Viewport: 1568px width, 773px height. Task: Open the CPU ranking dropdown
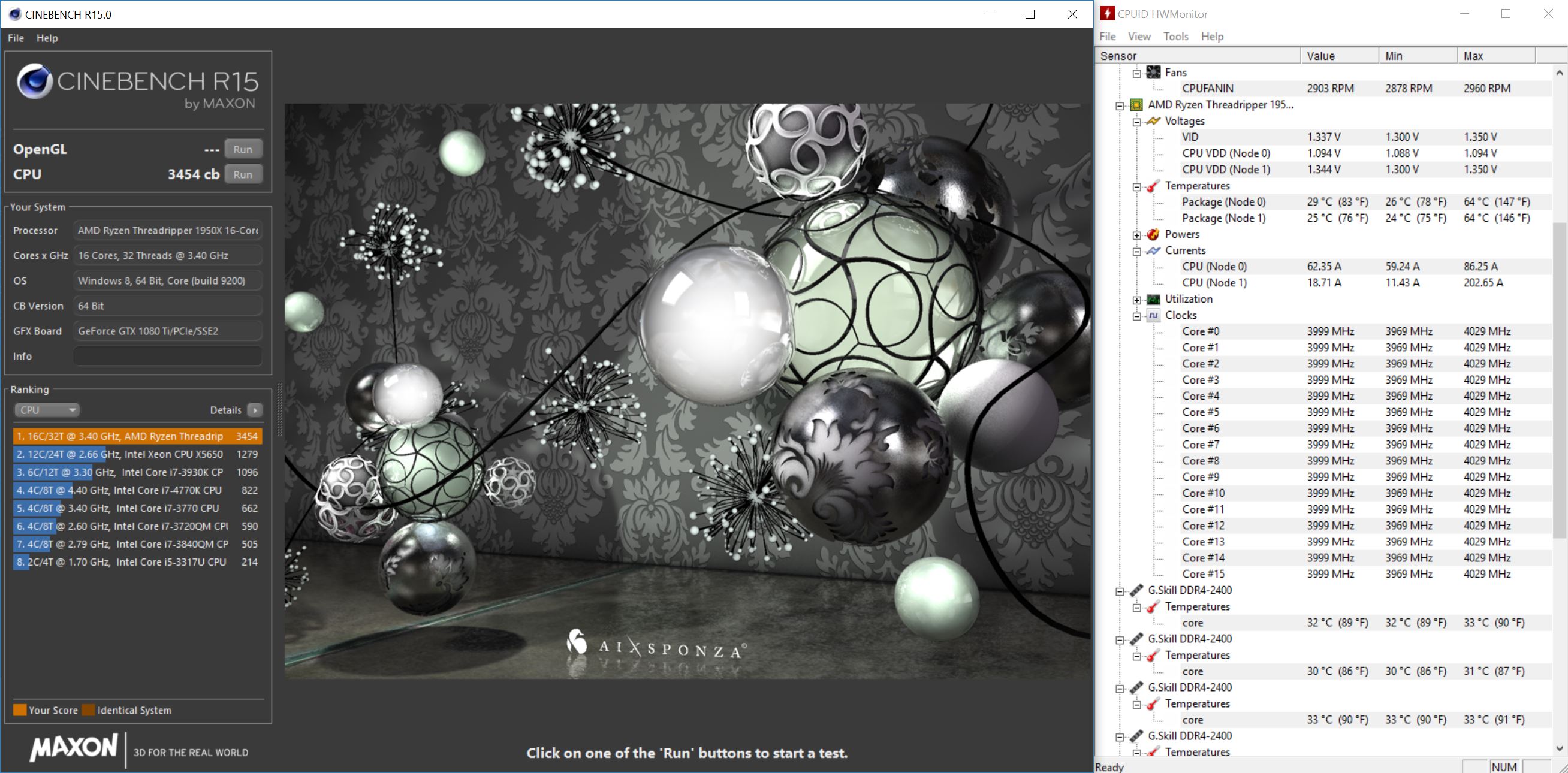pos(47,410)
